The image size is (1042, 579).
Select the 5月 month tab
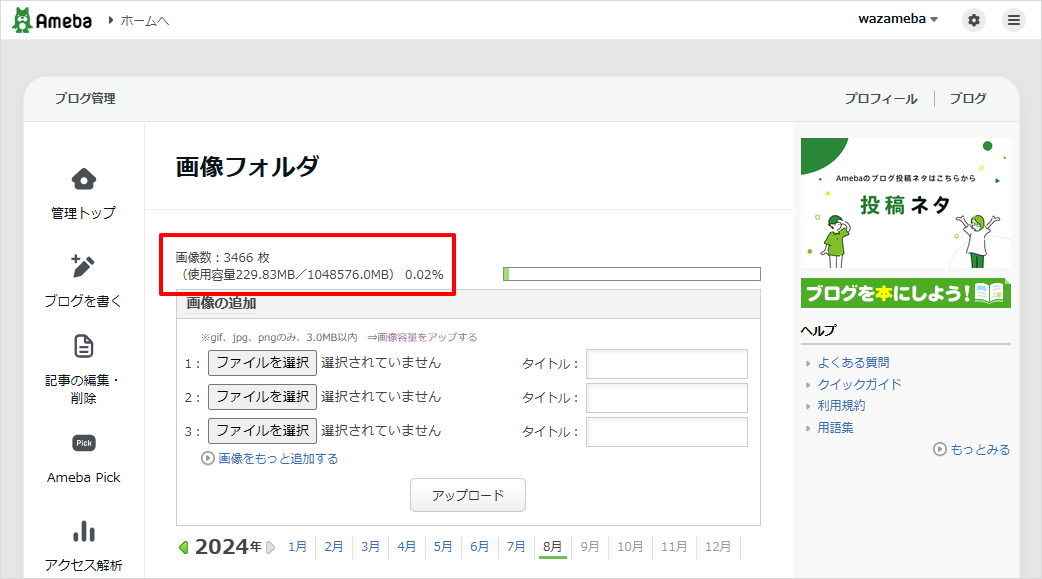[443, 546]
